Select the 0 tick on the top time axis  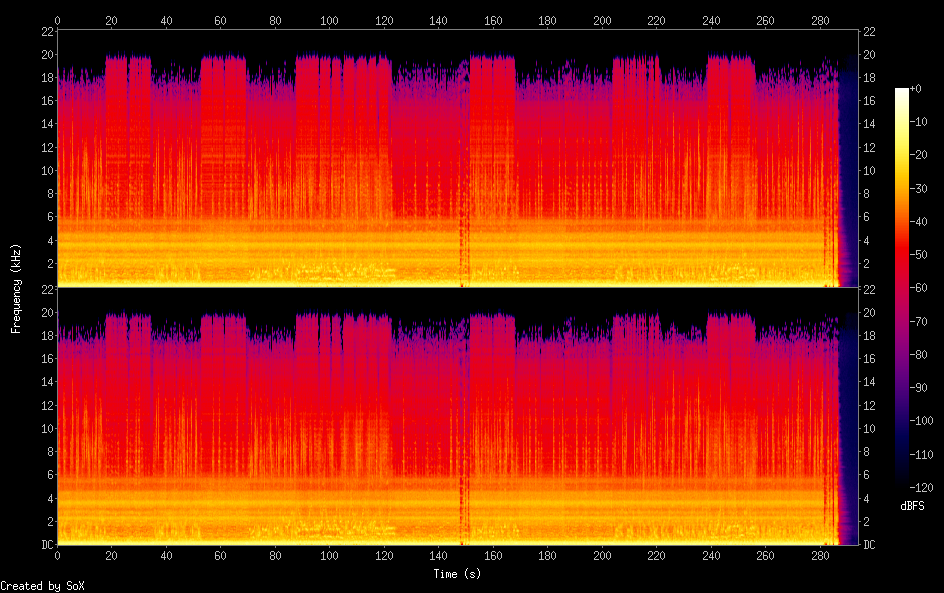(x=57, y=19)
